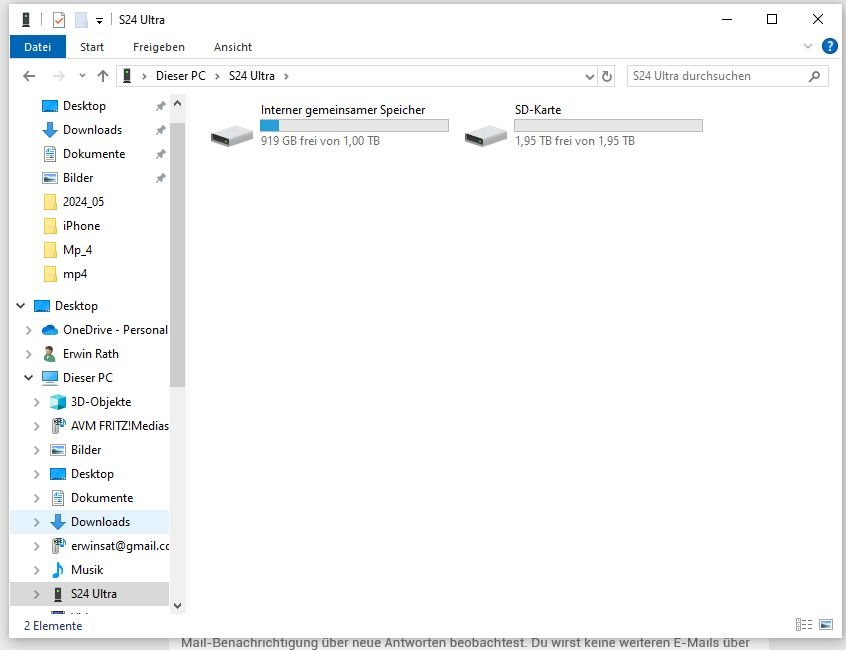Expand the Musik tree node

[x=36, y=570]
